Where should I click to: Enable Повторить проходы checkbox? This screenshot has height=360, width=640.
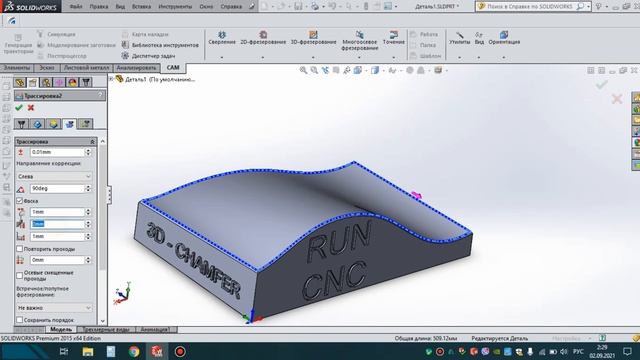pos(19,249)
